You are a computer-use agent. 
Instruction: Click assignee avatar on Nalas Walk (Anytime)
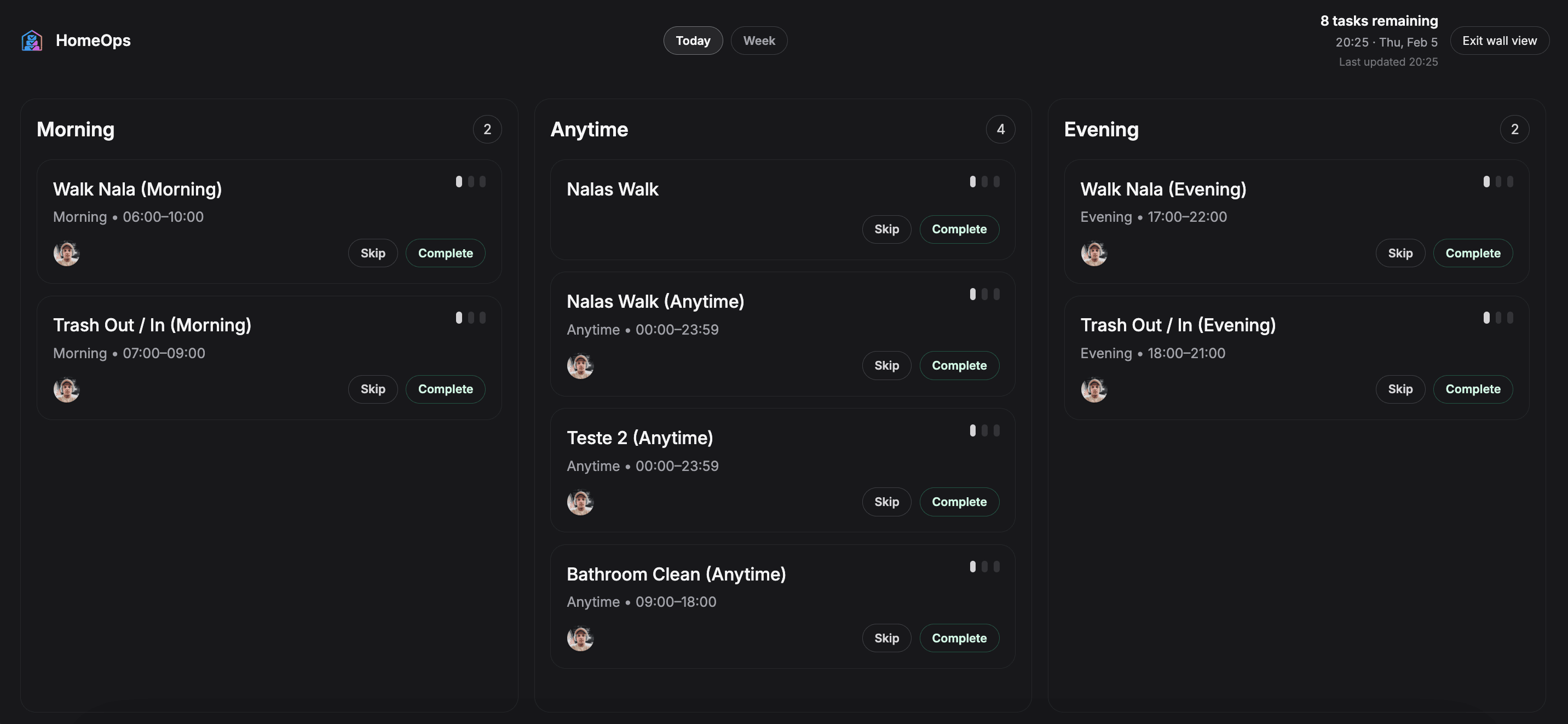[580, 366]
